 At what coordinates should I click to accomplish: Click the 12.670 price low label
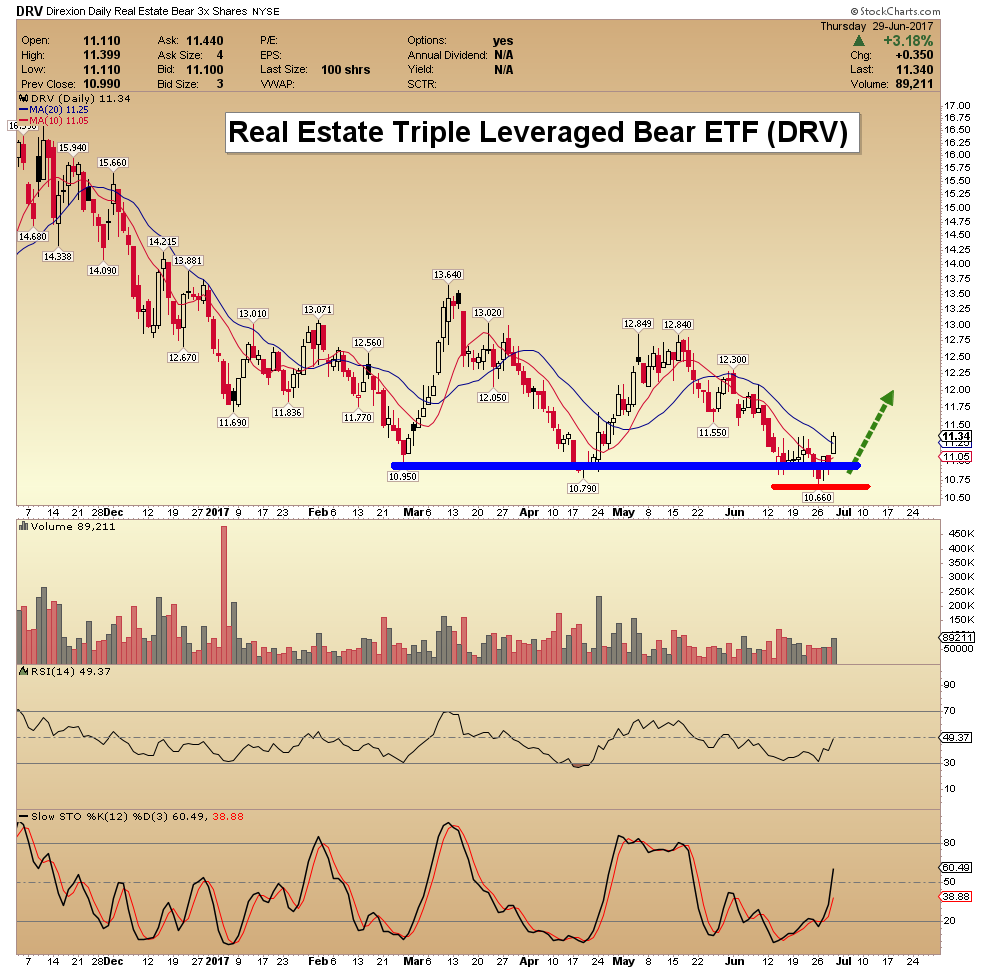point(183,357)
